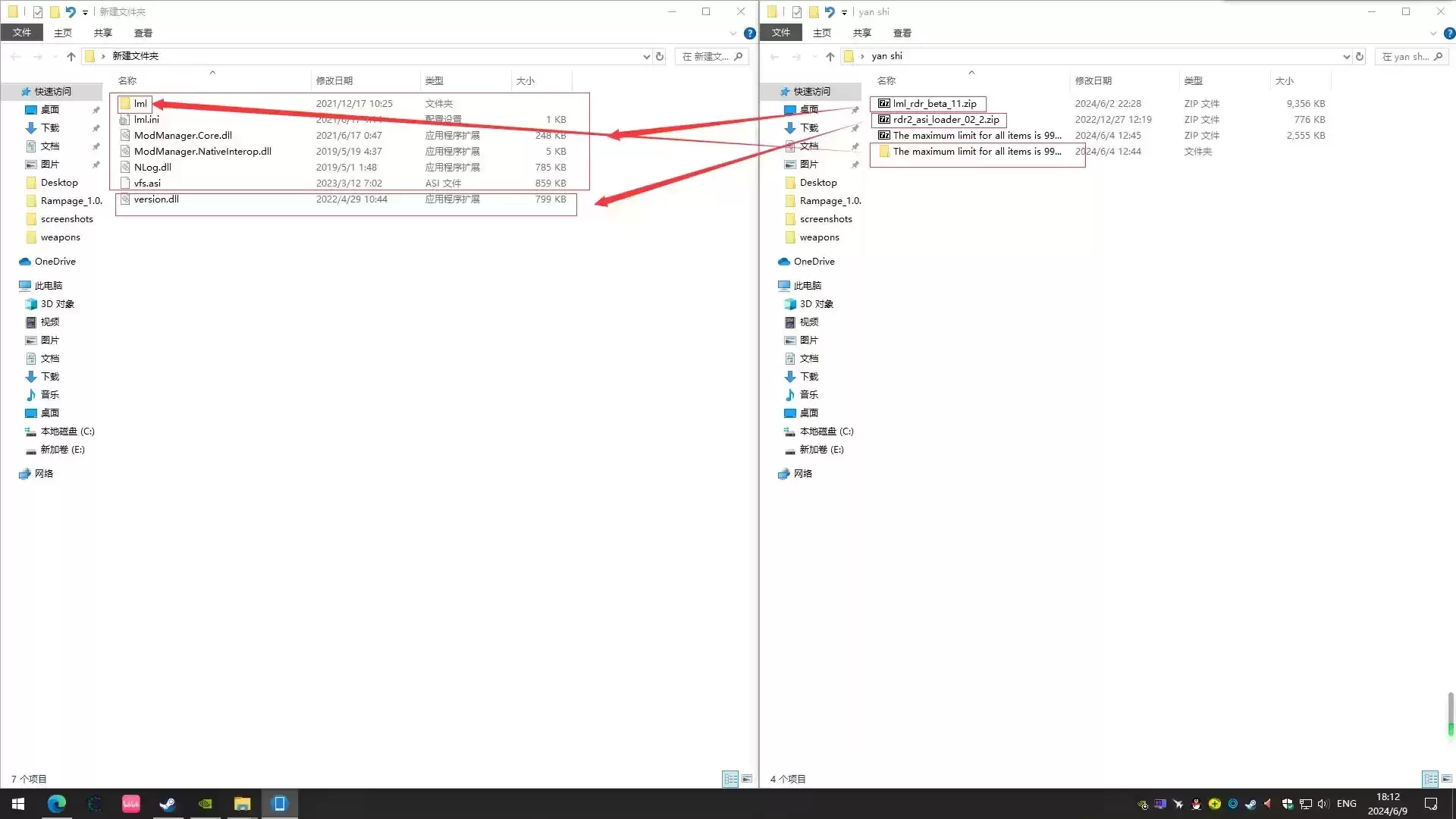Open the Steam icon on the taskbar
Screen dimensions: 1456x819
pyautogui.click(x=168, y=804)
